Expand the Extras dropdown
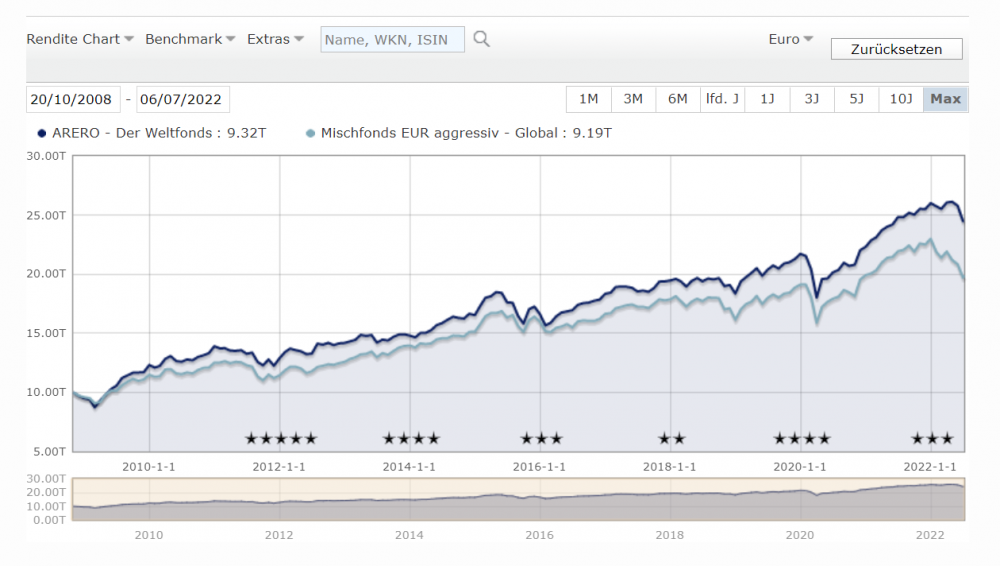The width and height of the screenshot is (1000, 566). pyautogui.click(x=275, y=39)
